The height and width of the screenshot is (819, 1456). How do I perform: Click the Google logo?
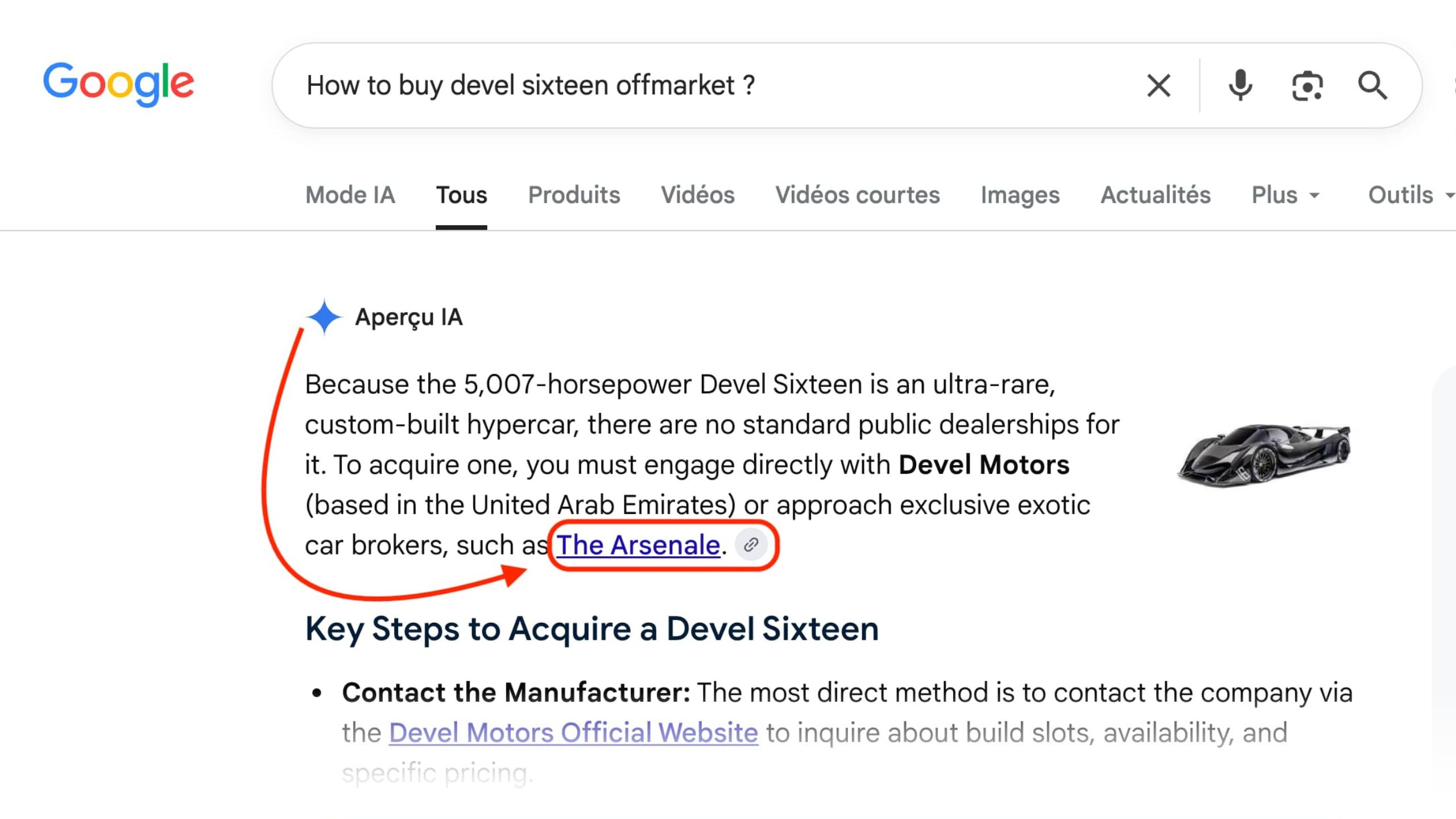click(118, 84)
